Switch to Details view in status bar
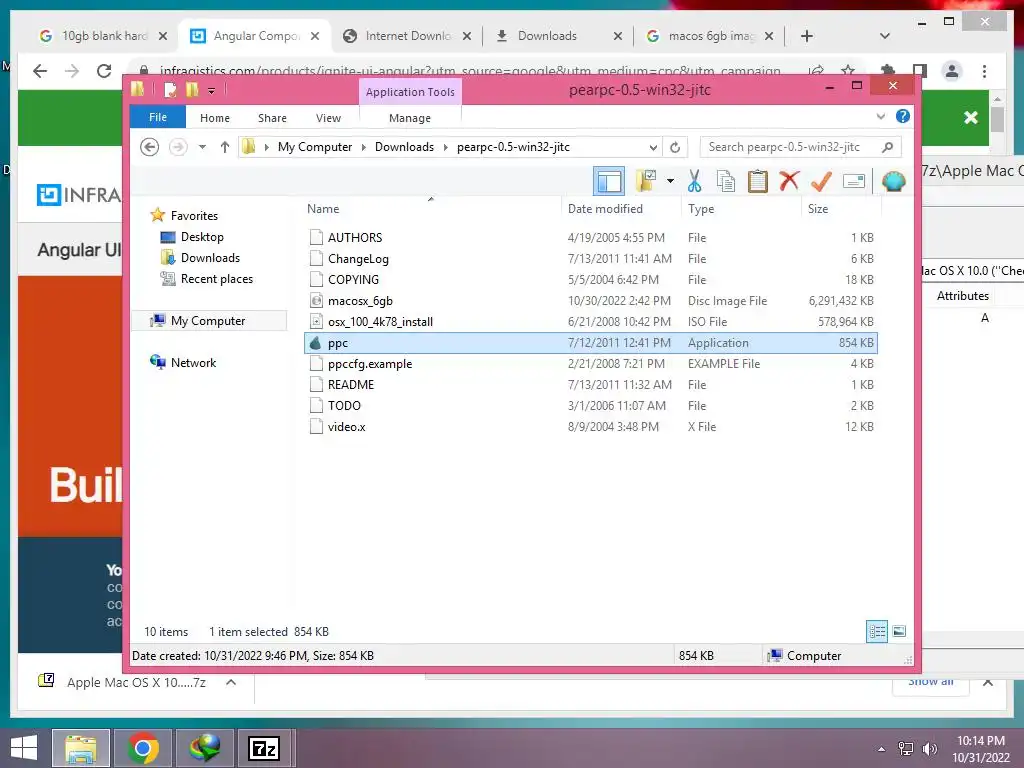1024x768 pixels. pyautogui.click(x=876, y=631)
